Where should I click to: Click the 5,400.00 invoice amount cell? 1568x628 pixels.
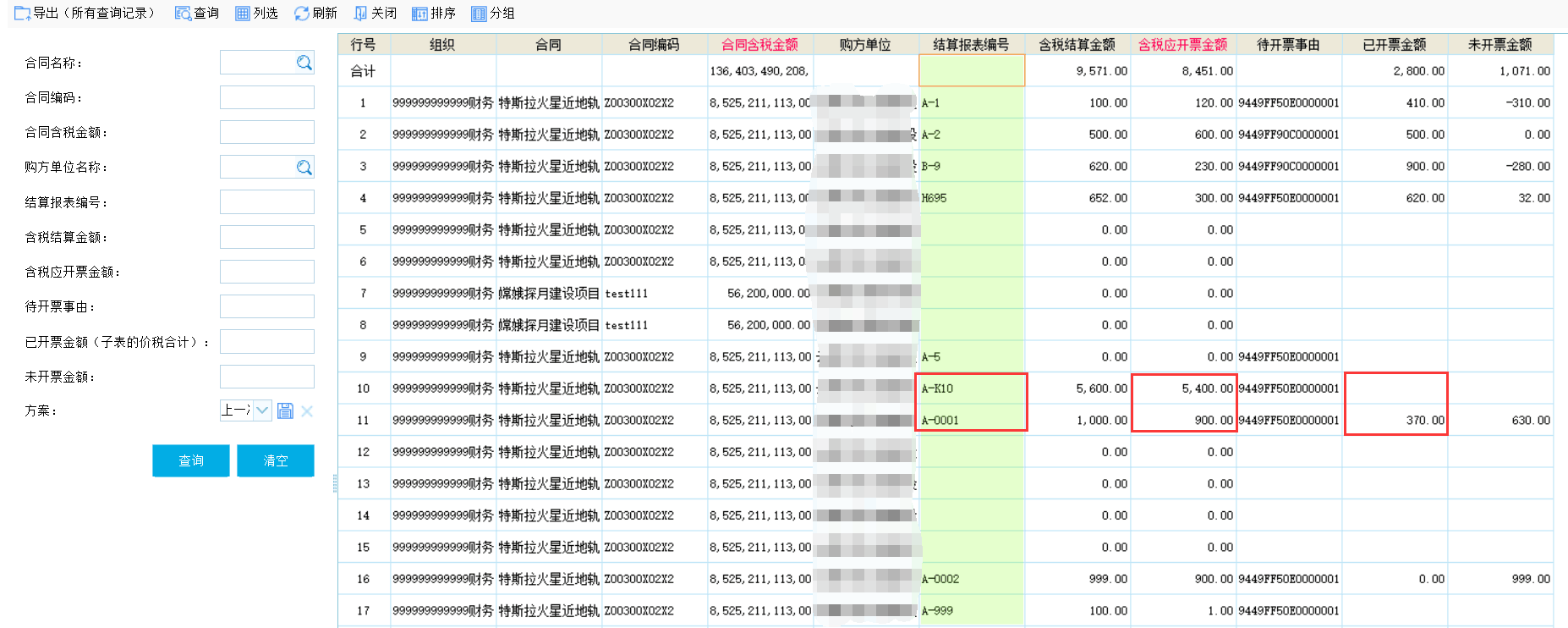click(1183, 388)
